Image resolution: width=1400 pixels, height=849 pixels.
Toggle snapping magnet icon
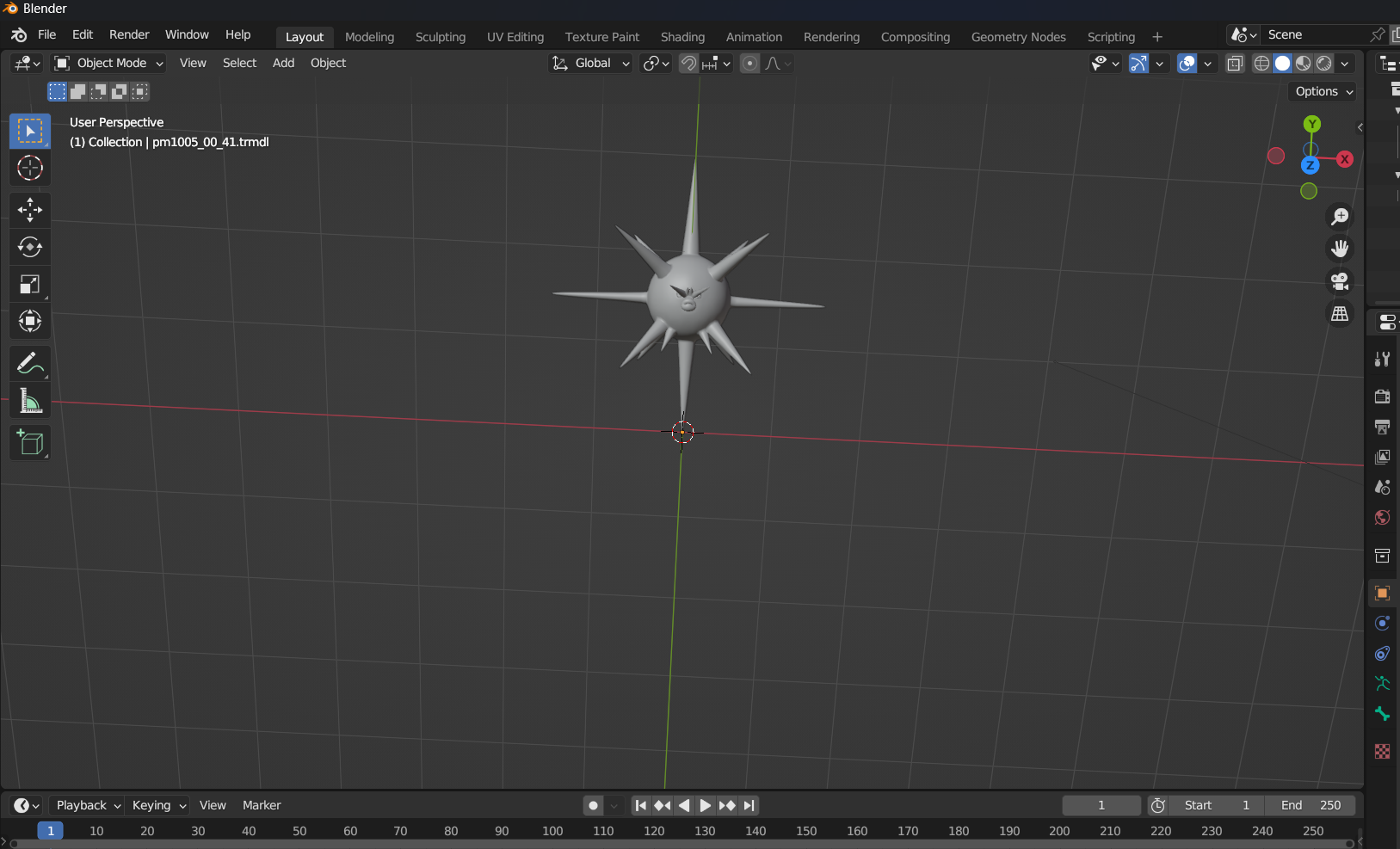pyautogui.click(x=688, y=63)
